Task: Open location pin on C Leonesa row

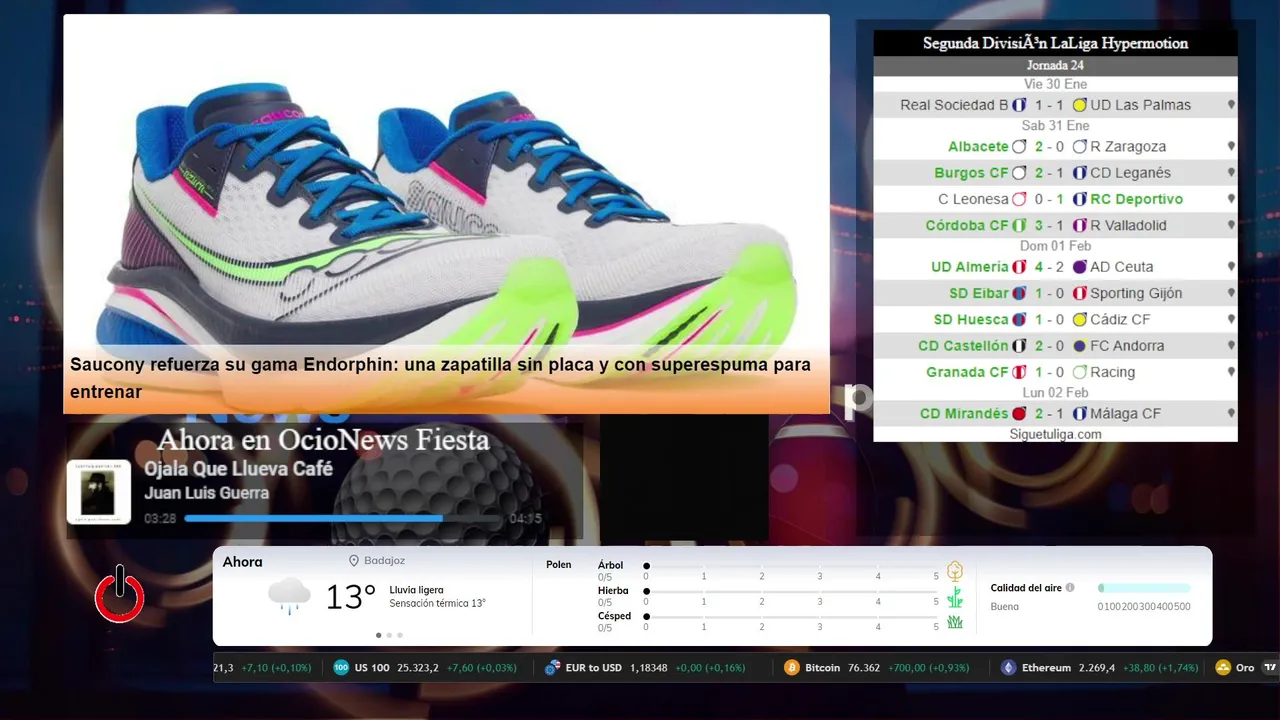Action: 1231,199
